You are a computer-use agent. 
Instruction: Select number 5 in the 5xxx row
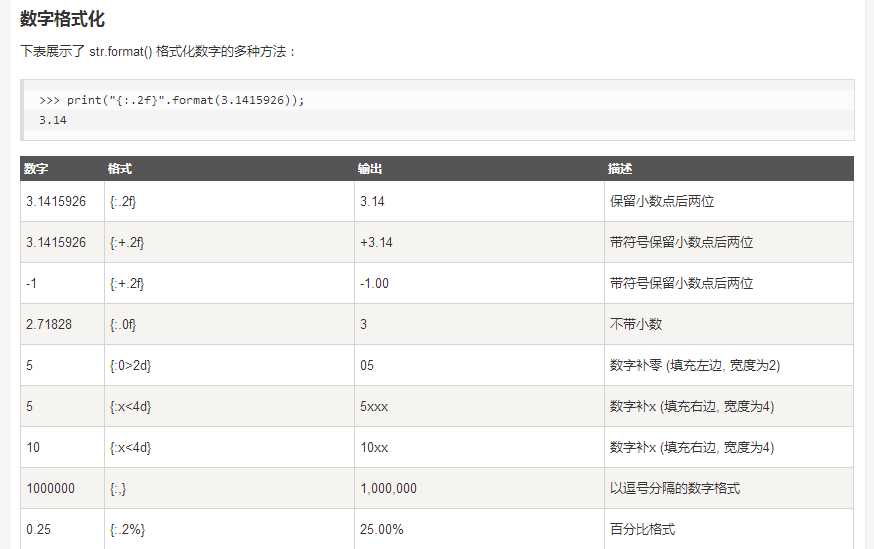tap(30, 406)
